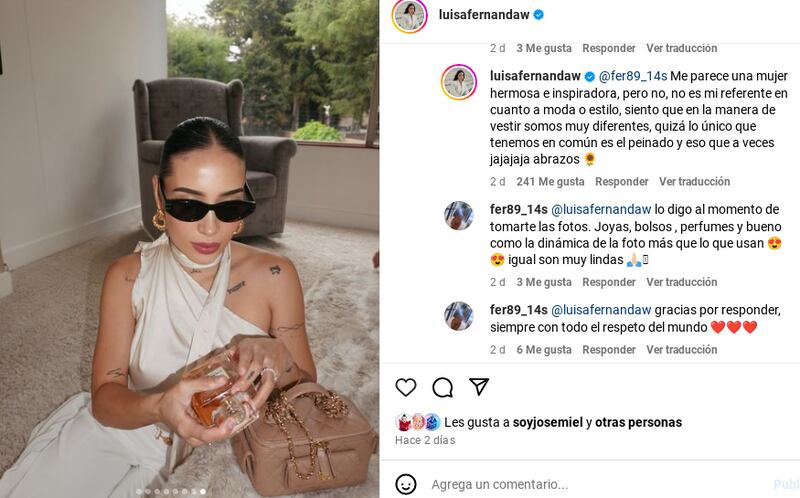Click the verified badge beside the header username
This screenshot has height=498, width=800.
[538, 15]
